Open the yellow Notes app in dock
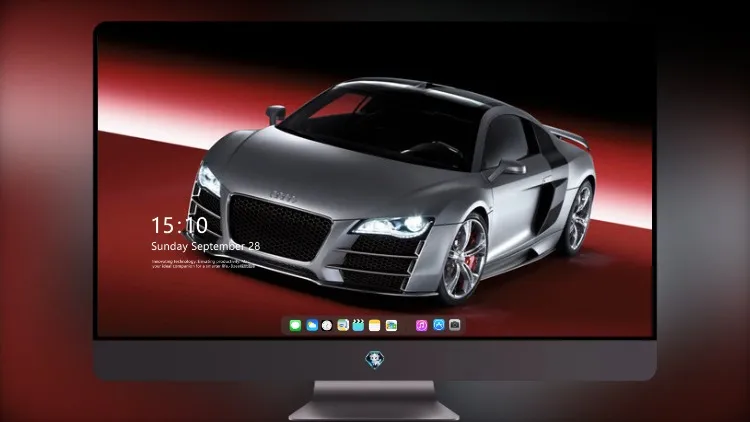This screenshot has height=422, width=750. (375, 325)
